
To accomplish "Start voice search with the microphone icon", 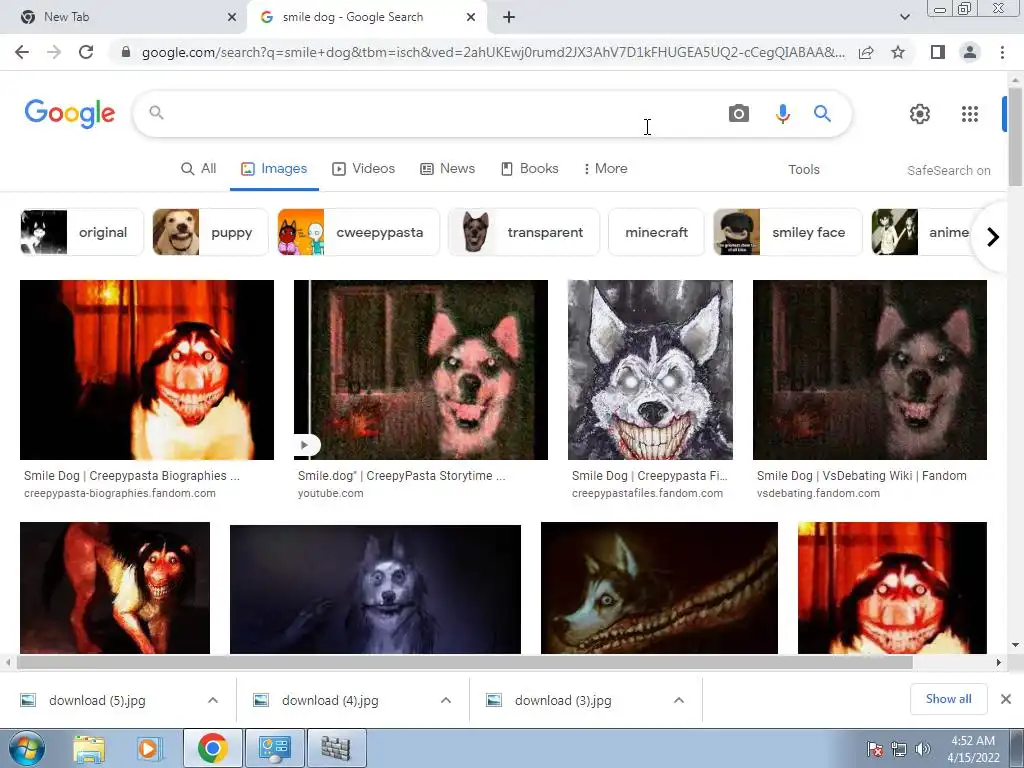I will pyautogui.click(x=782, y=114).
